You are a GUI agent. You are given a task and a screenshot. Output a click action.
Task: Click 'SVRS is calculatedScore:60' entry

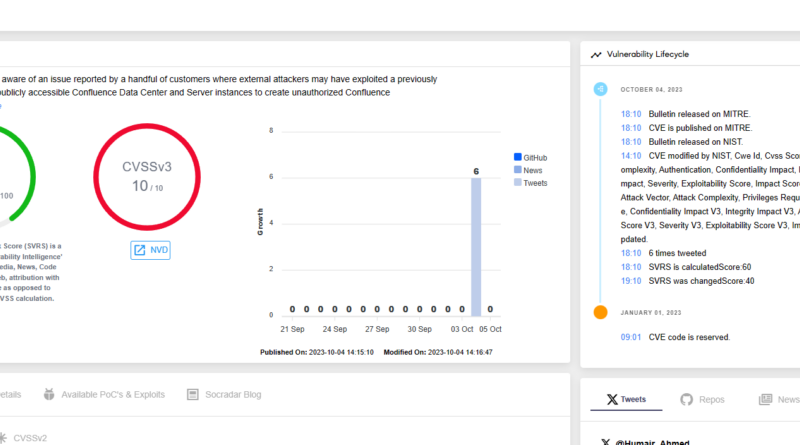[x=699, y=267]
